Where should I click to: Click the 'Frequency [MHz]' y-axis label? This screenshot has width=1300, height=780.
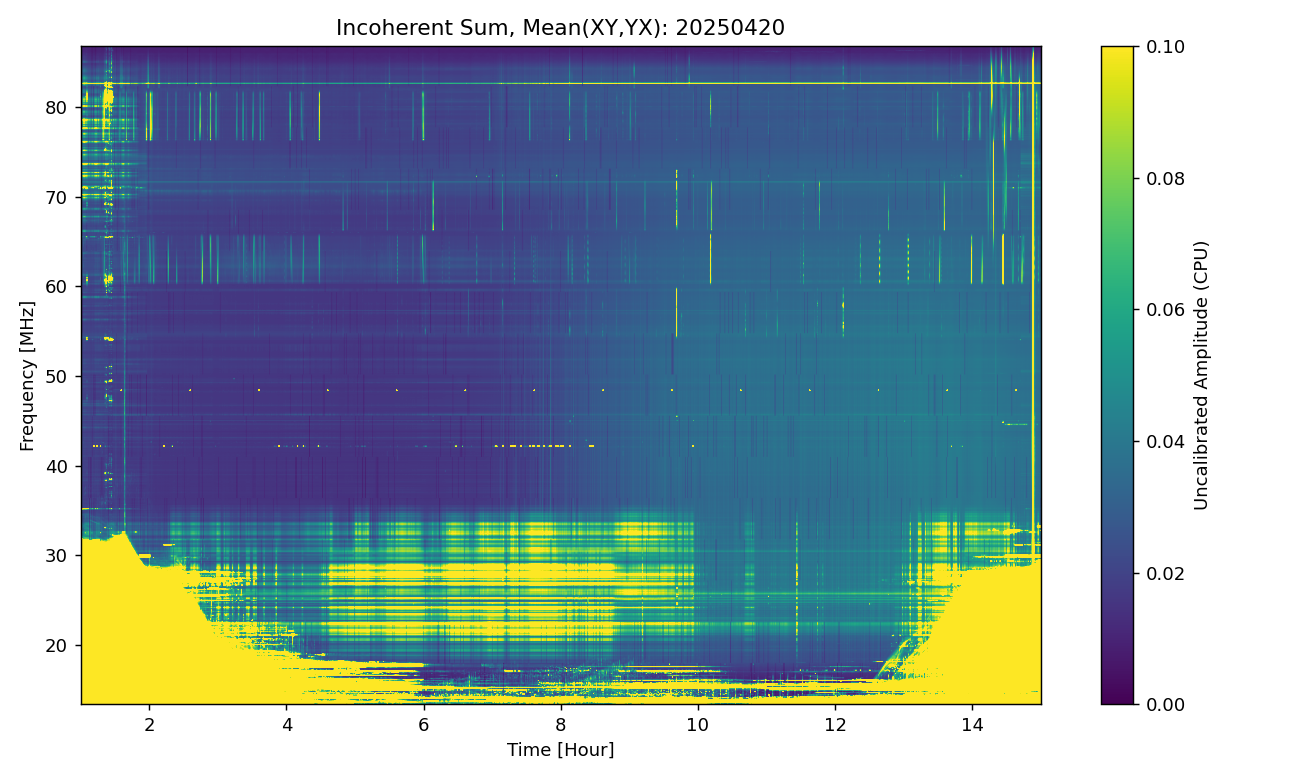[x=27, y=376]
